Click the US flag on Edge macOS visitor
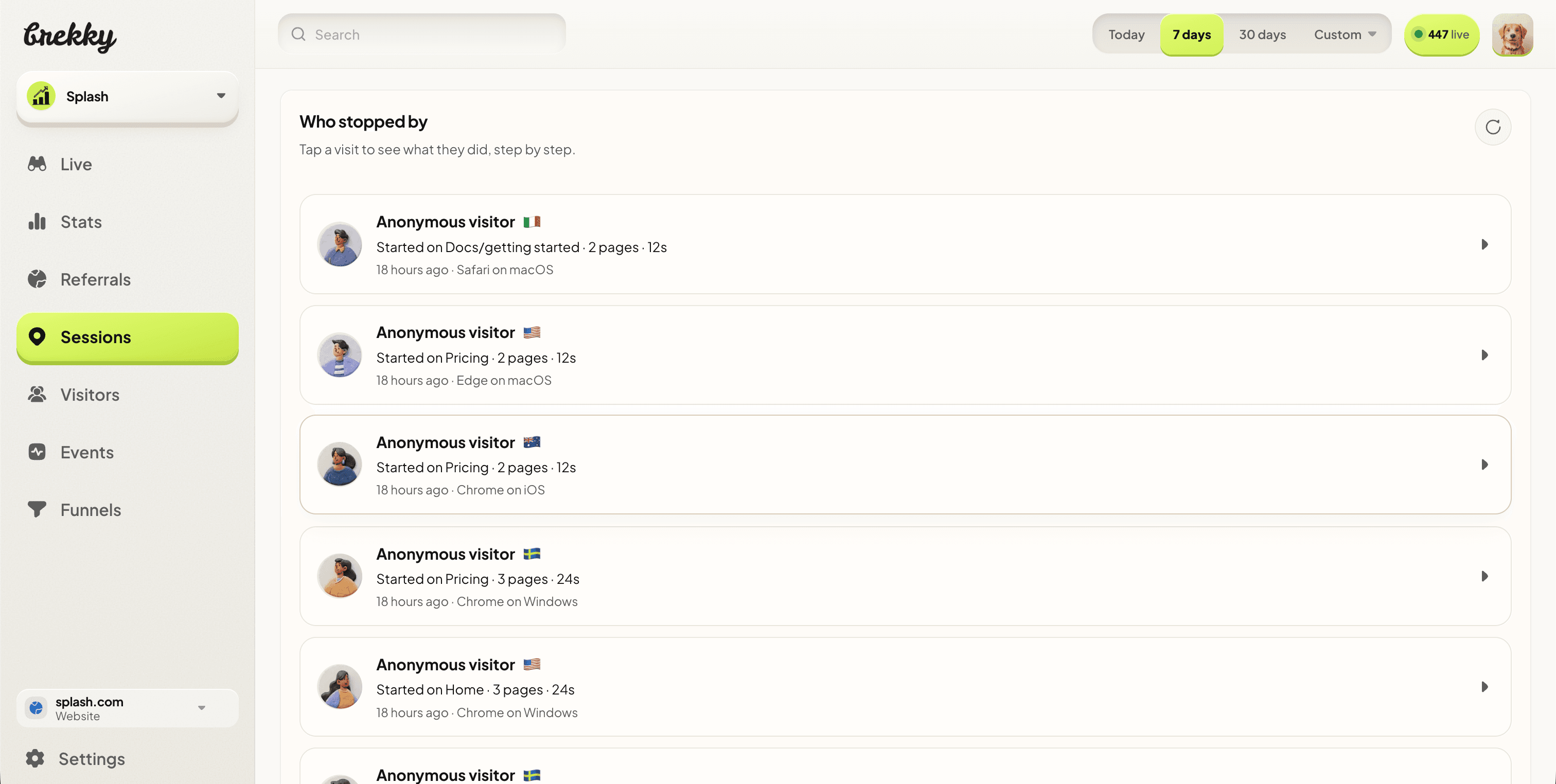This screenshot has width=1556, height=784. (x=532, y=332)
